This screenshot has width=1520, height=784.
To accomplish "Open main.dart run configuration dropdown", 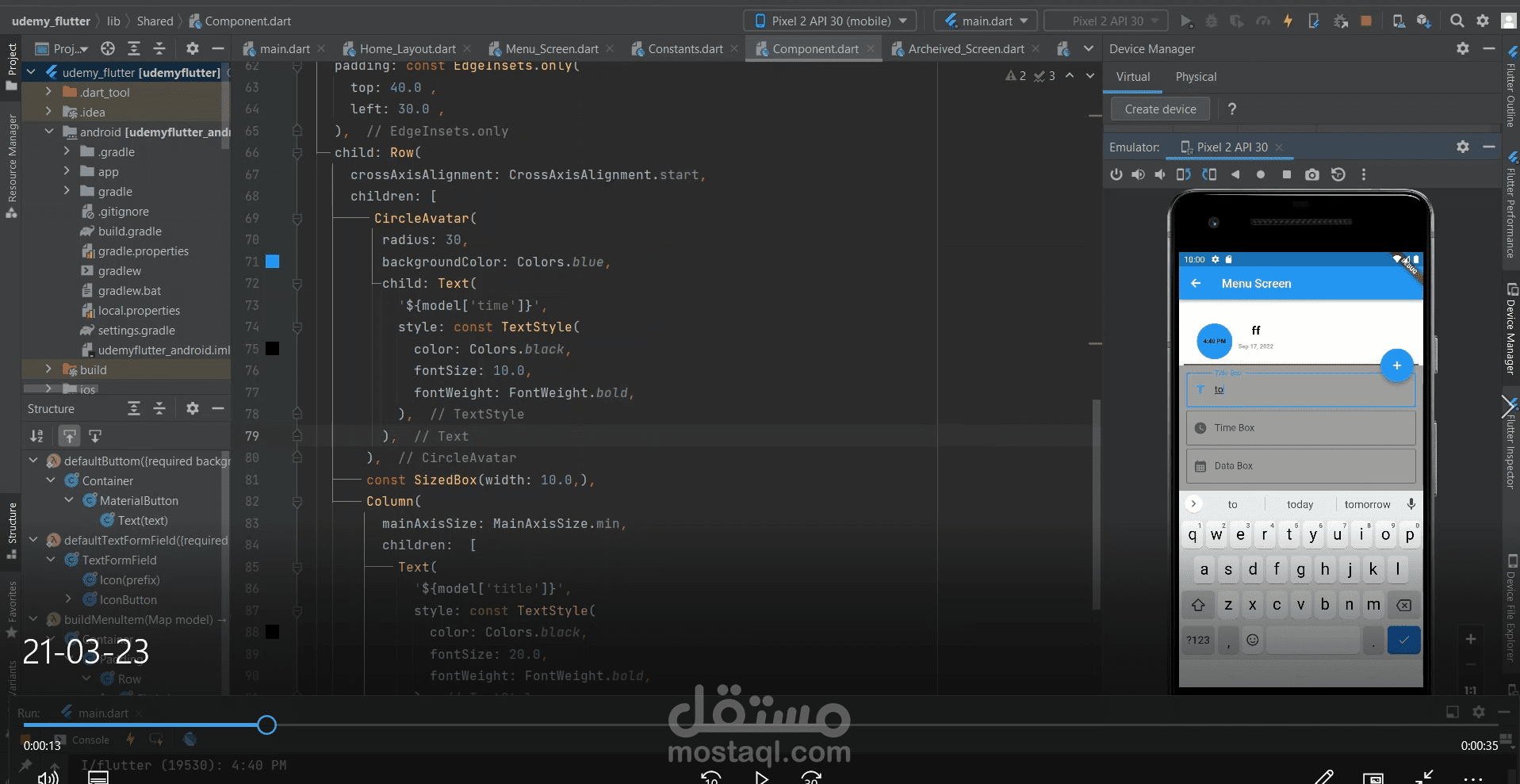I will click(986, 21).
